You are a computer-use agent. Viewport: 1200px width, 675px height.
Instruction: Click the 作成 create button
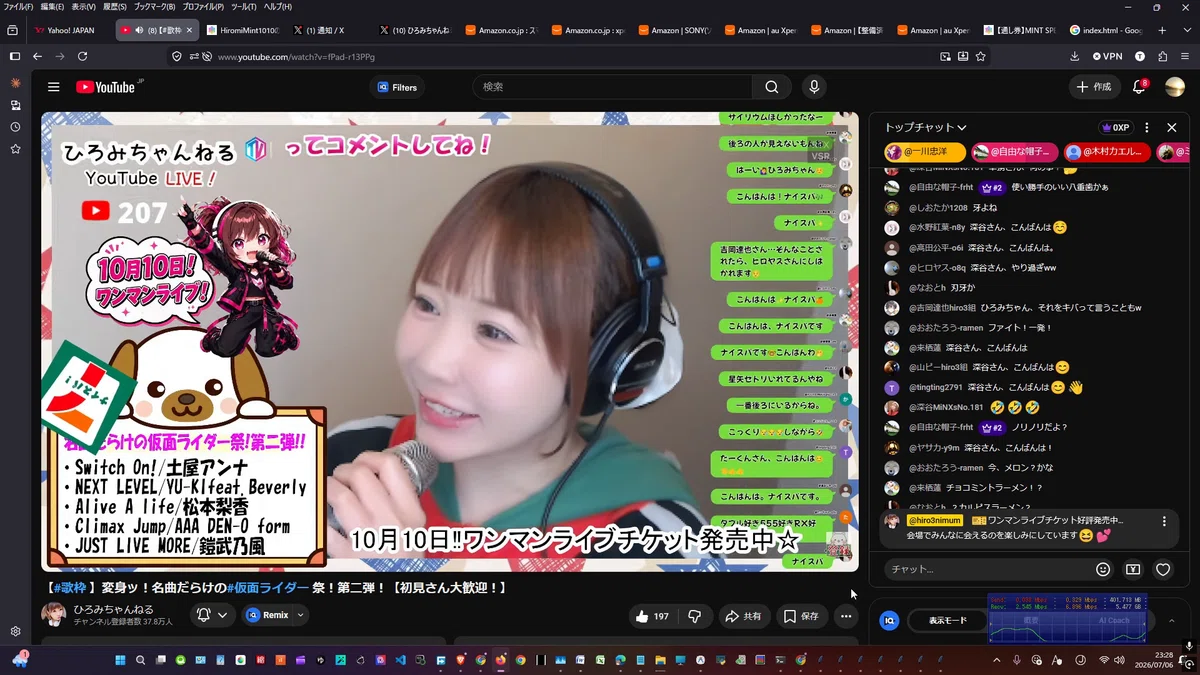[x=1094, y=87]
